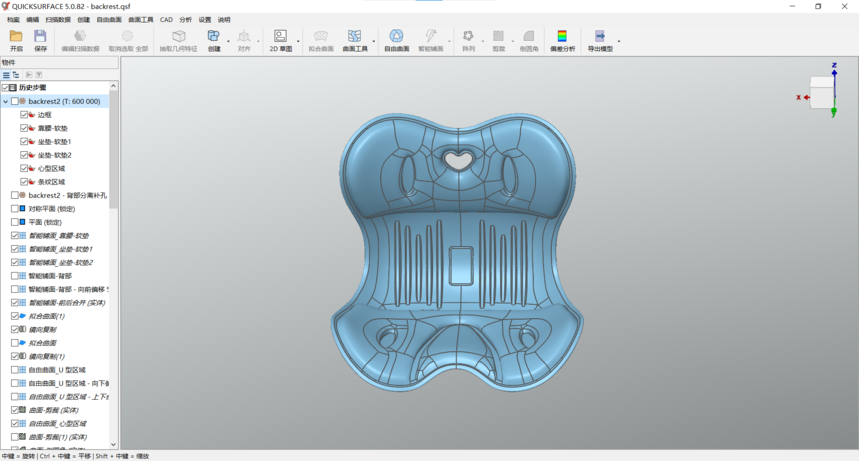Image resolution: width=859 pixels, height=461 pixels.
Task: Open dropdown arrow next to 2D 草图
Action: point(298,41)
